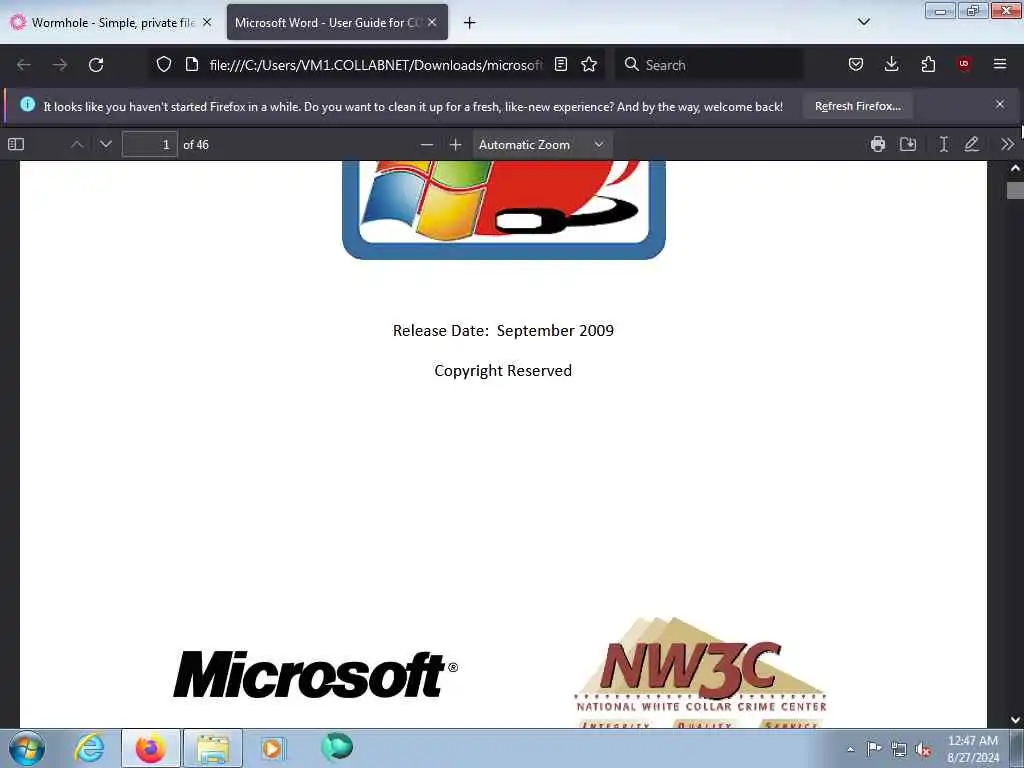Close the Microsoft Word PDF tab
The height and width of the screenshot is (768, 1024).
432,22
